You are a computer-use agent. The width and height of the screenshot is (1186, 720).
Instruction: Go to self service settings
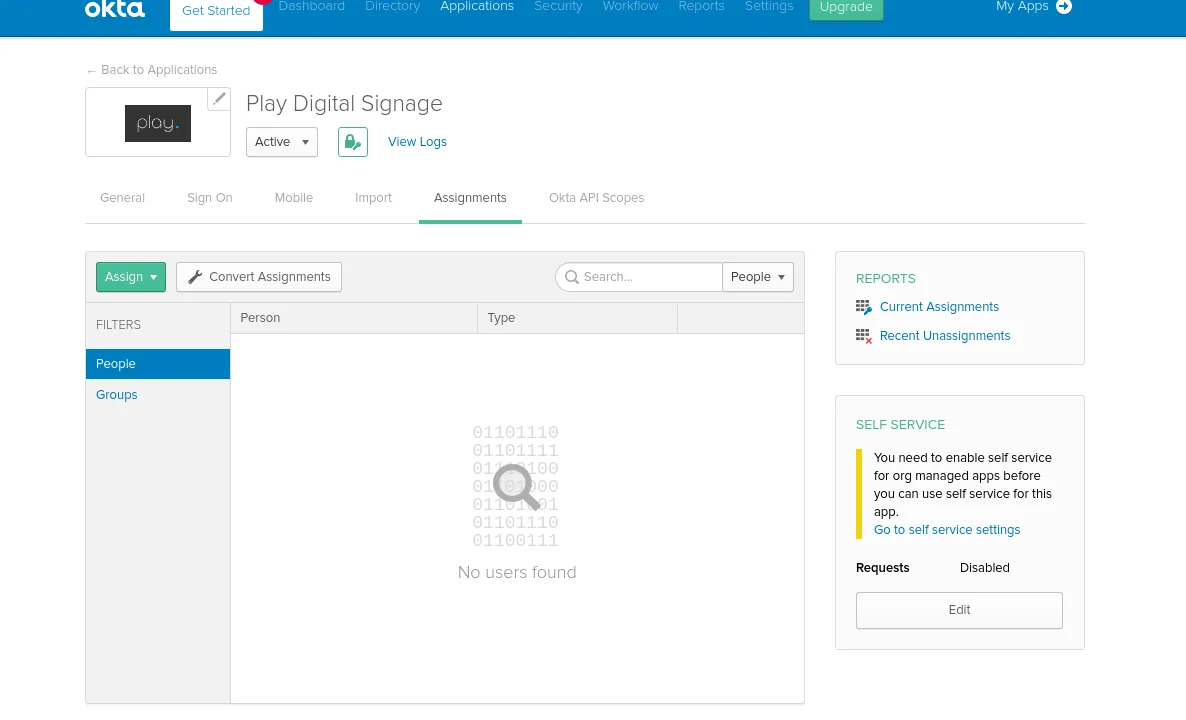(x=947, y=530)
